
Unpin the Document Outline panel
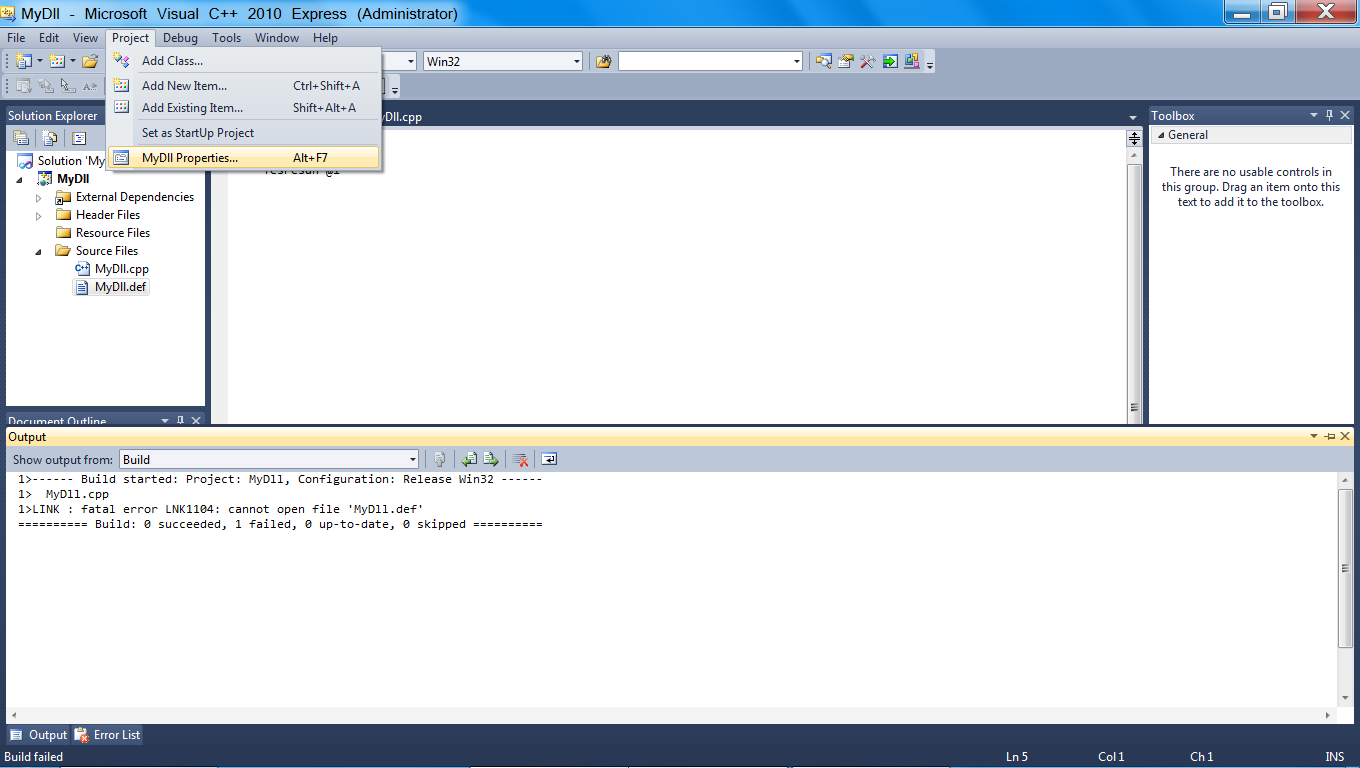(x=181, y=419)
